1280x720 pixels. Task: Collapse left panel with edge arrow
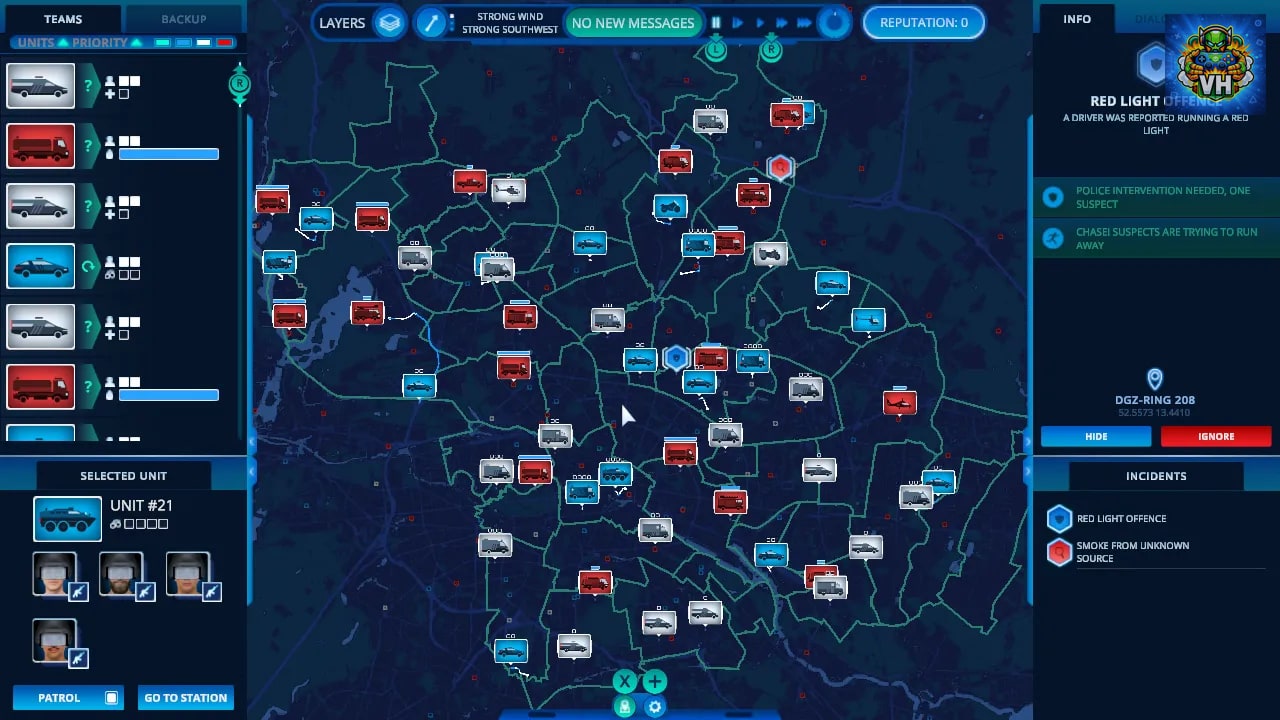[252, 441]
